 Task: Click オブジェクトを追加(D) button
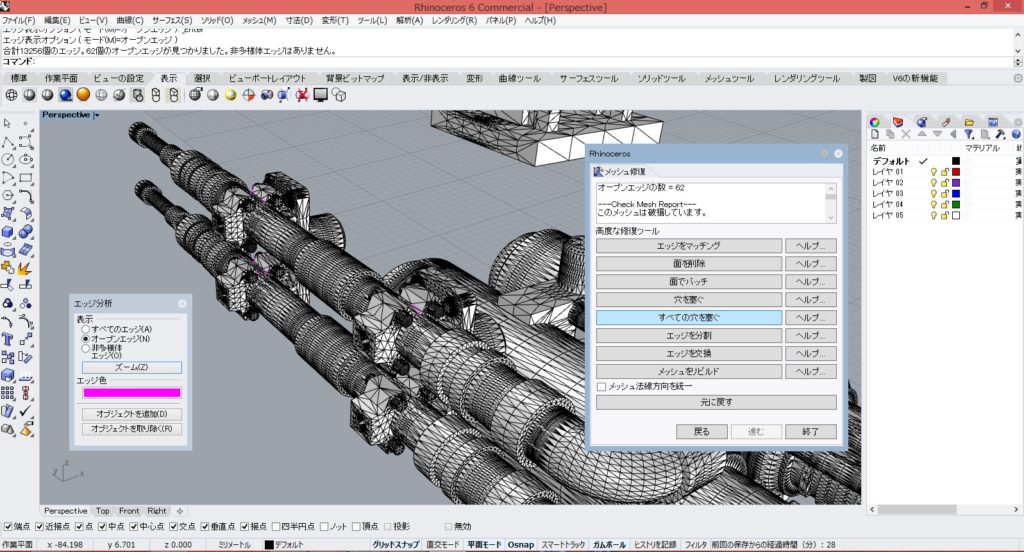point(132,414)
